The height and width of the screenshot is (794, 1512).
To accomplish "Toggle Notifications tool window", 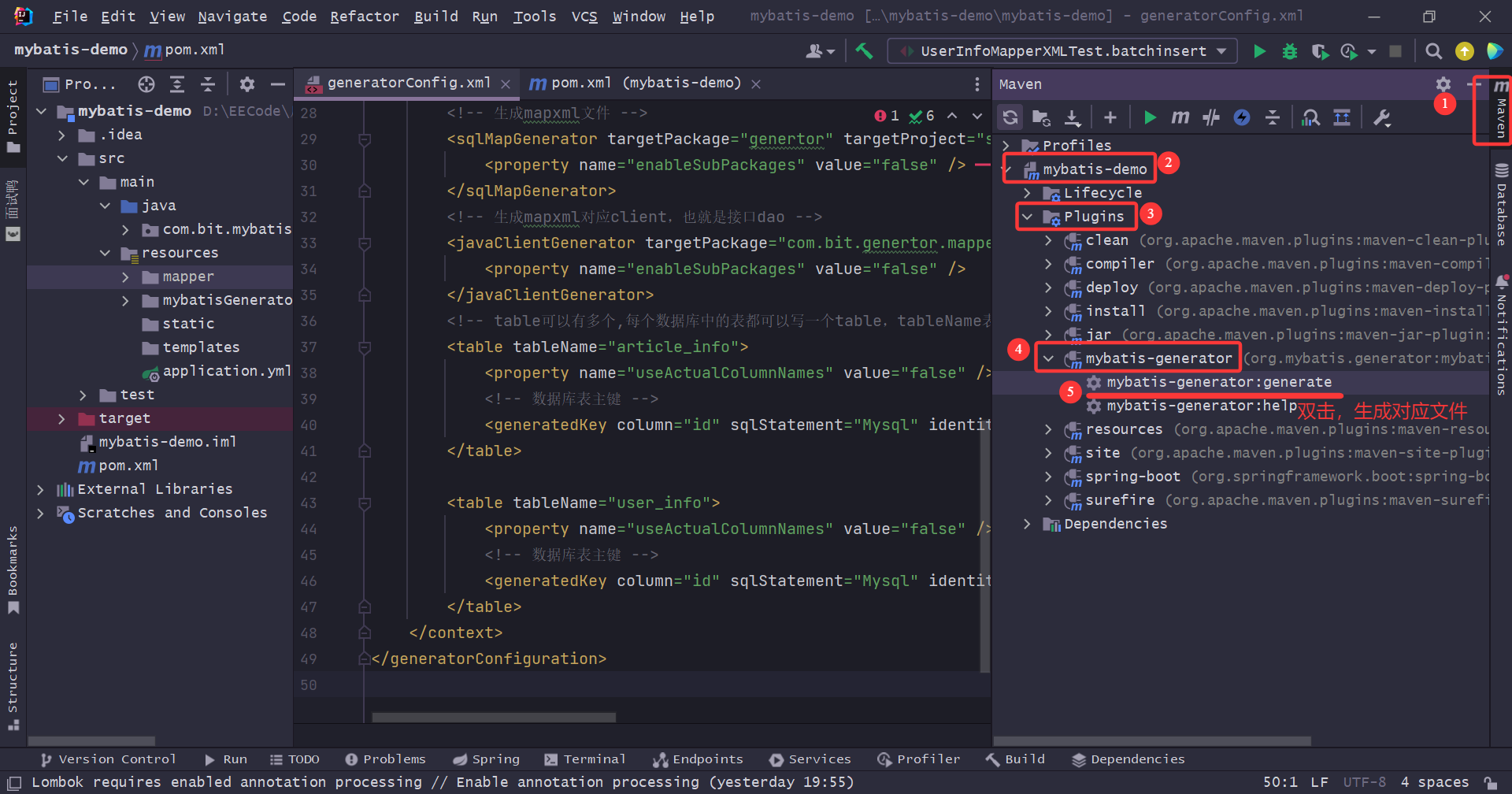I will click(1501, 335).
